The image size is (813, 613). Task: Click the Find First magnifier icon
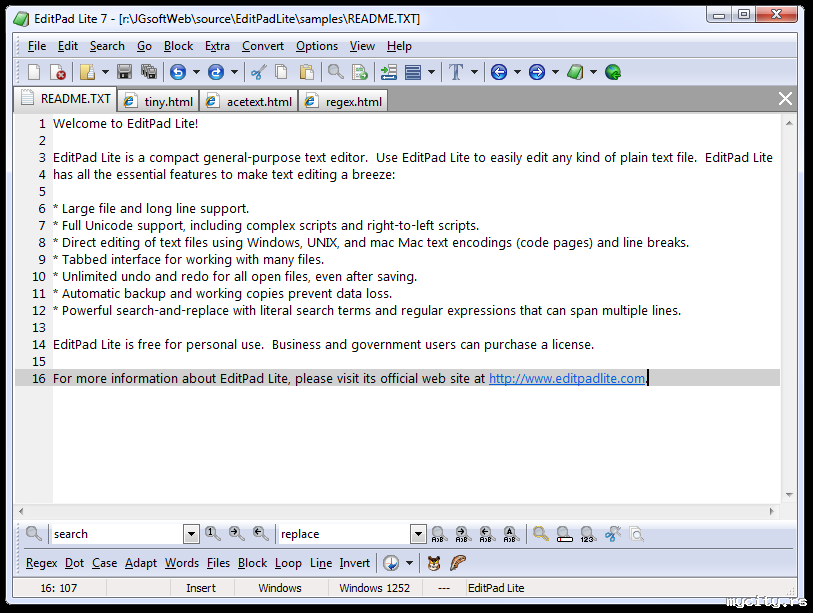213,534
